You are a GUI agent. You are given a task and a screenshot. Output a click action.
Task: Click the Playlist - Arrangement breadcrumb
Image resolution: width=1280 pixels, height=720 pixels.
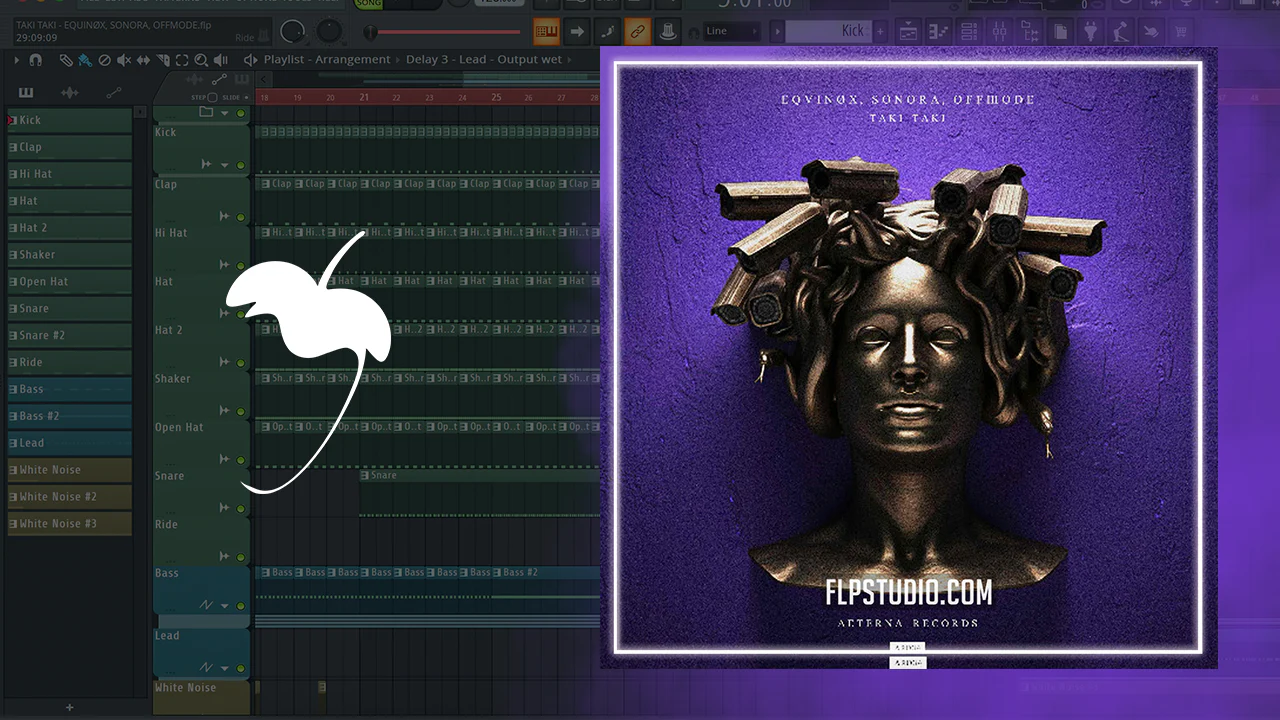click(x=327, y=60)
